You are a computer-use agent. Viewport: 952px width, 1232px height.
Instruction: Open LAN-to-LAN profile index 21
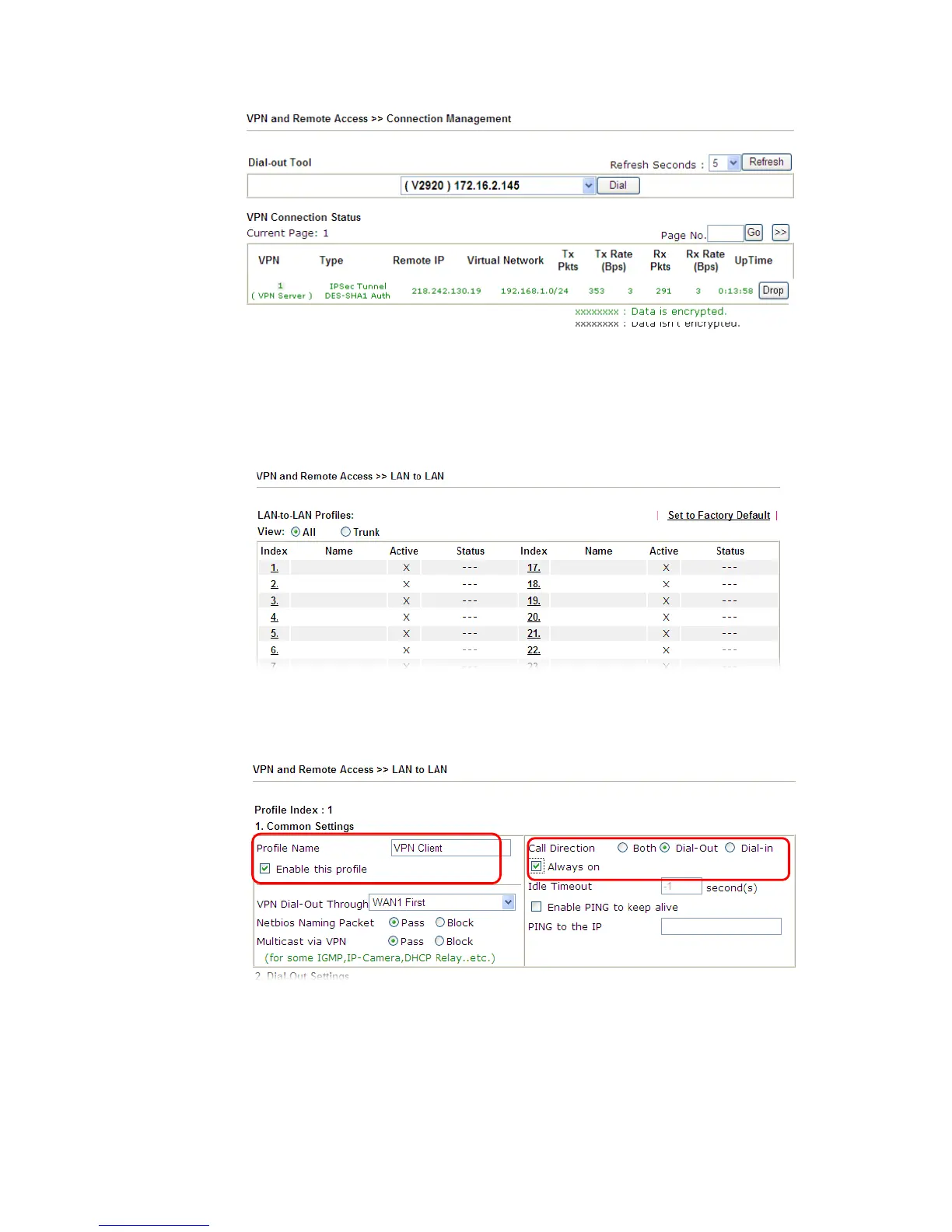534,633
